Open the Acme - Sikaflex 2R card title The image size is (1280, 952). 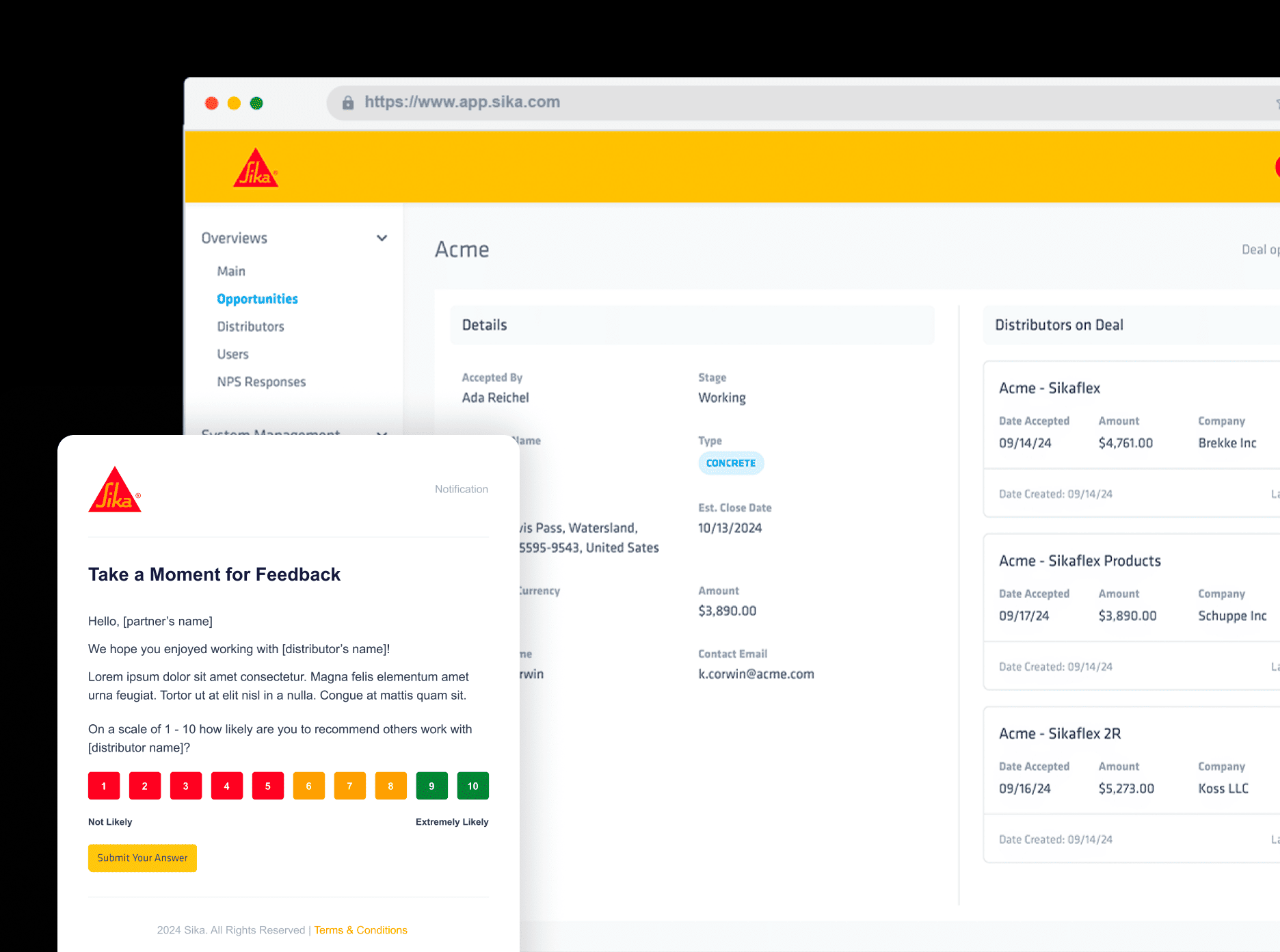(x=1060, y=733)
